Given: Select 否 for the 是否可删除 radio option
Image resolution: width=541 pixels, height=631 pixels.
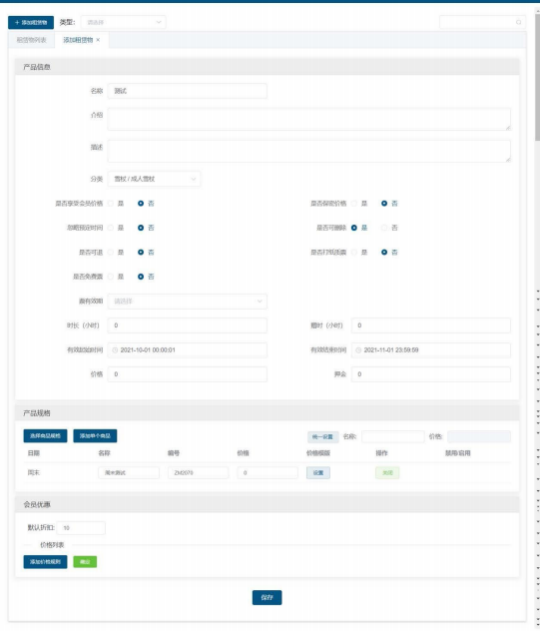Looking at the screenshot, I should (x=384, y=228).
